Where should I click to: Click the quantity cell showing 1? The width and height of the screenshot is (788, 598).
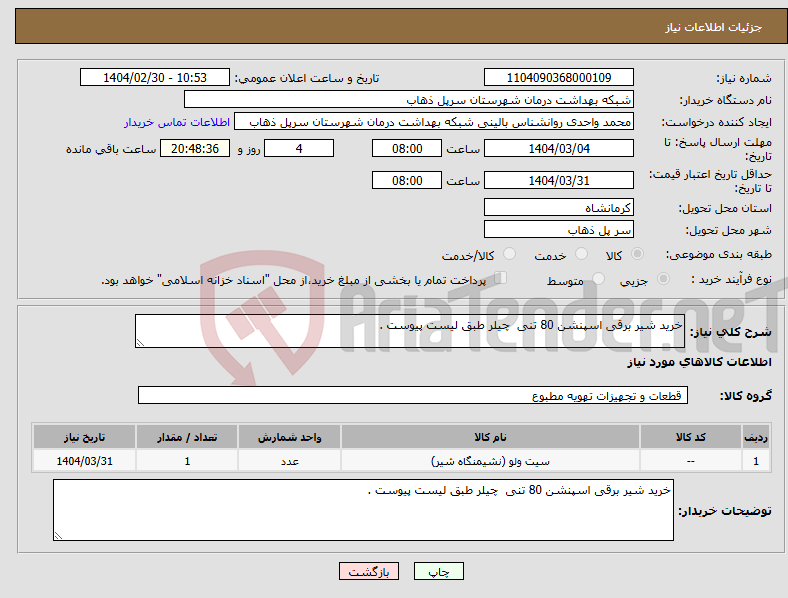[187, 461]
